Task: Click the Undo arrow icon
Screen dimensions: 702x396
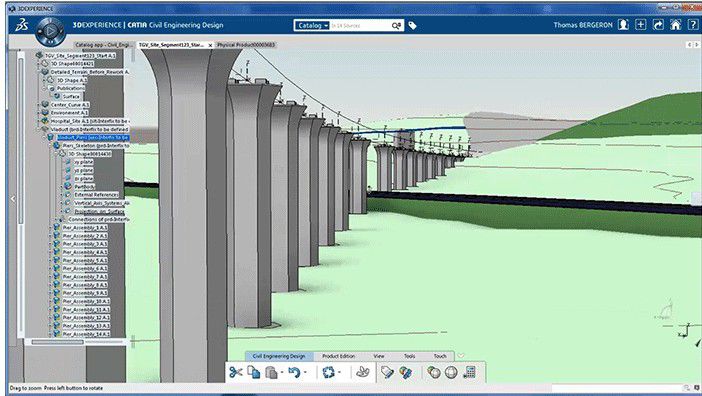Action: pos(294,372)
